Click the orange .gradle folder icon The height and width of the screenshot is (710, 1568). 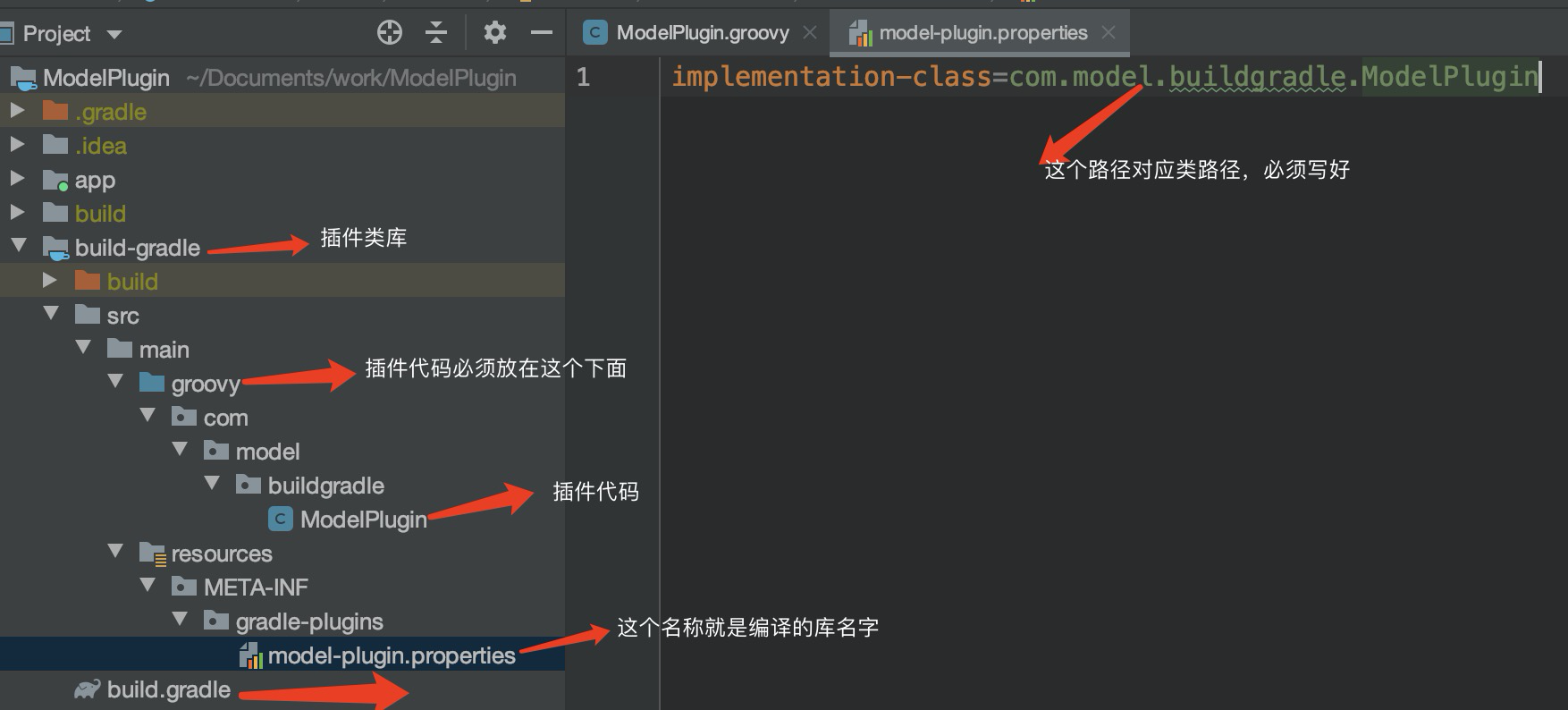[x=55, y=111]
